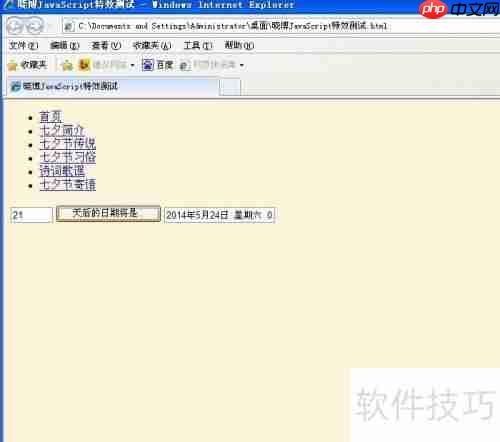Visit the 七夕节习俗 link

(x=68, y=157)
